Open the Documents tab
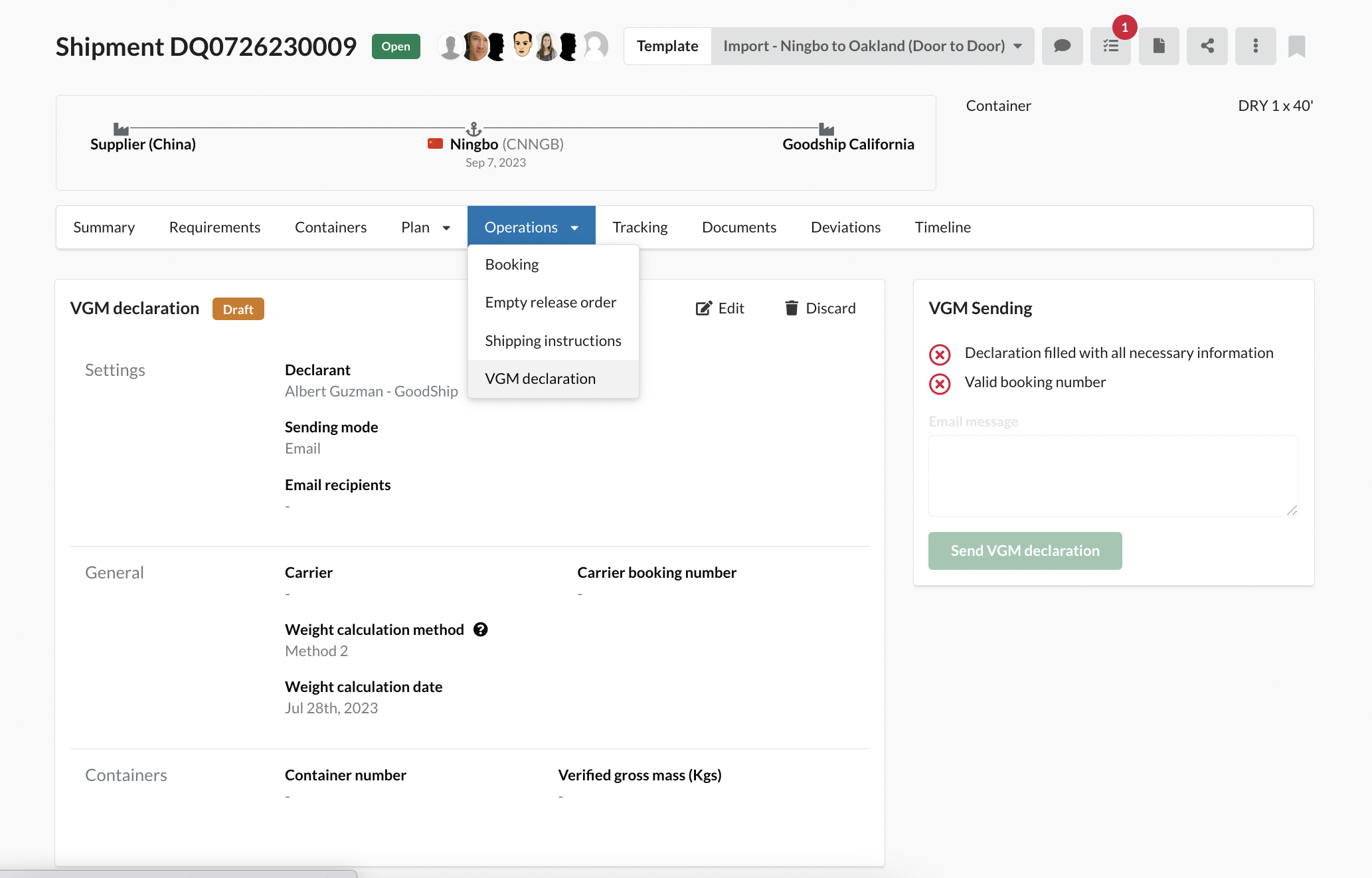The image size is (1372, 878). (738, 227)
